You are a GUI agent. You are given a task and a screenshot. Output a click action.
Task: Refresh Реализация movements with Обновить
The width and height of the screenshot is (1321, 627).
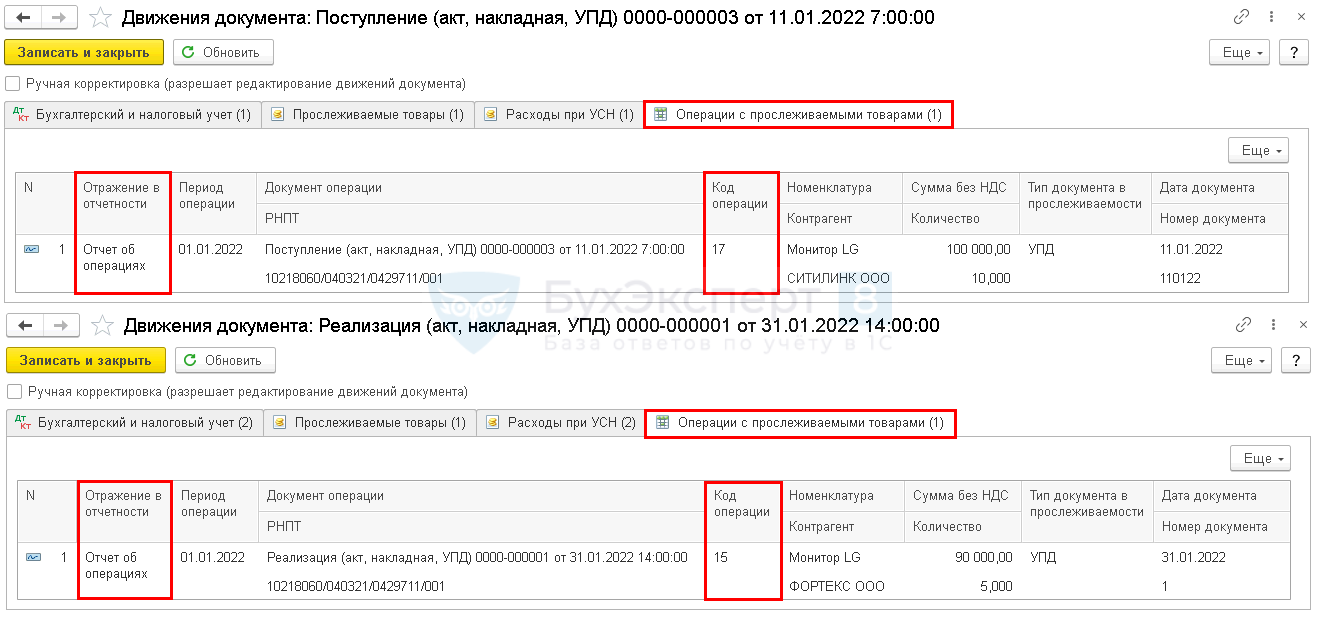(x=225, y=360)
